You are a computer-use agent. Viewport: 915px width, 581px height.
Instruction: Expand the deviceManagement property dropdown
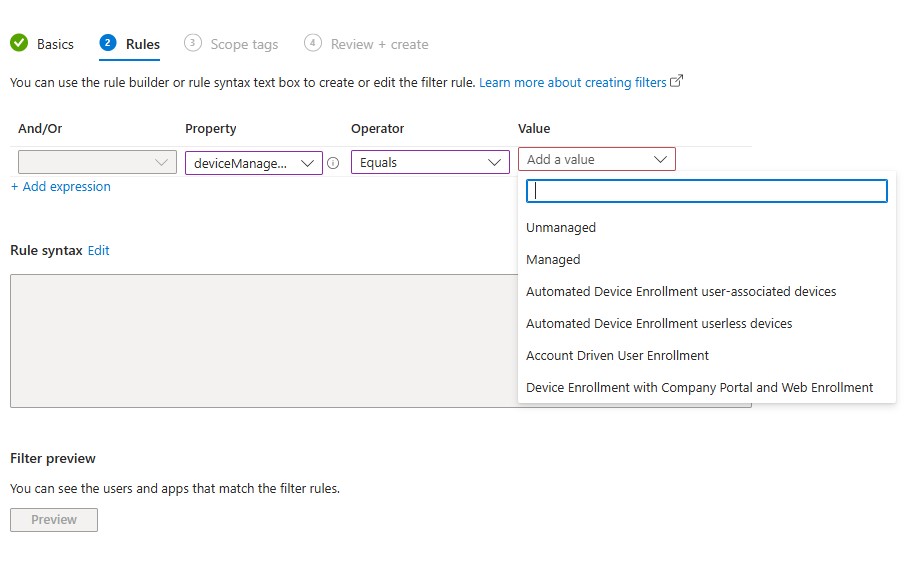click(253, 162)
